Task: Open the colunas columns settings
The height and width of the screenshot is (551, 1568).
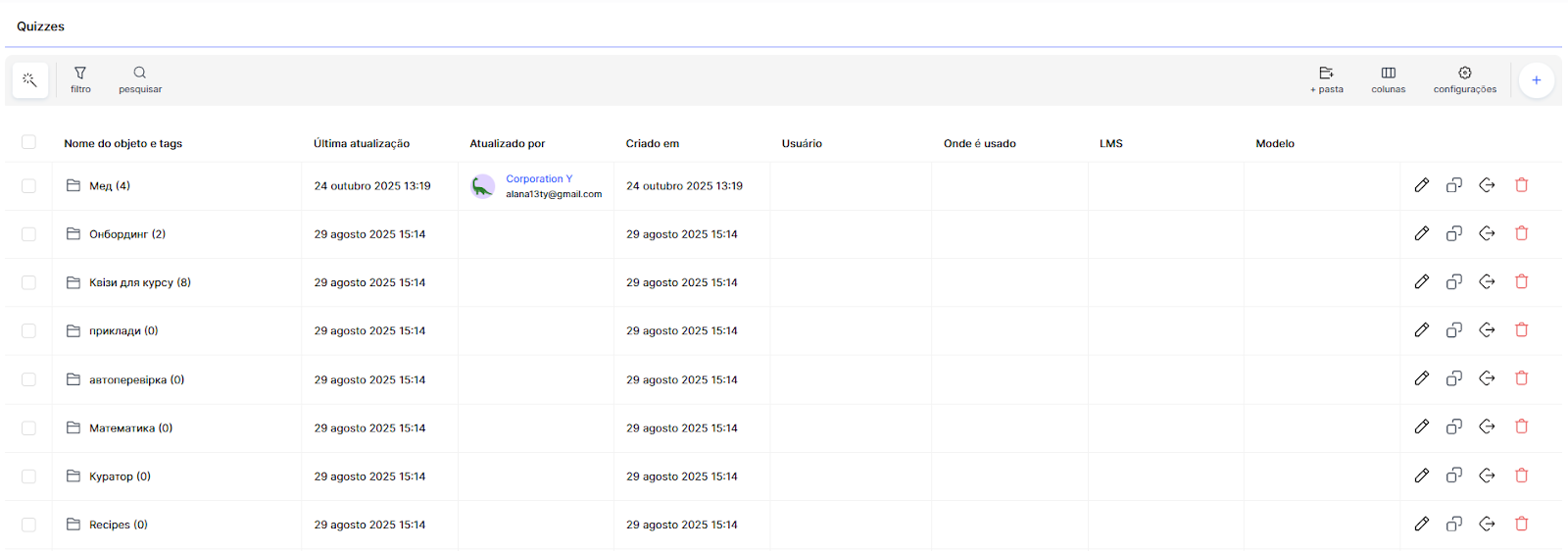Action: pos(1388,79)
